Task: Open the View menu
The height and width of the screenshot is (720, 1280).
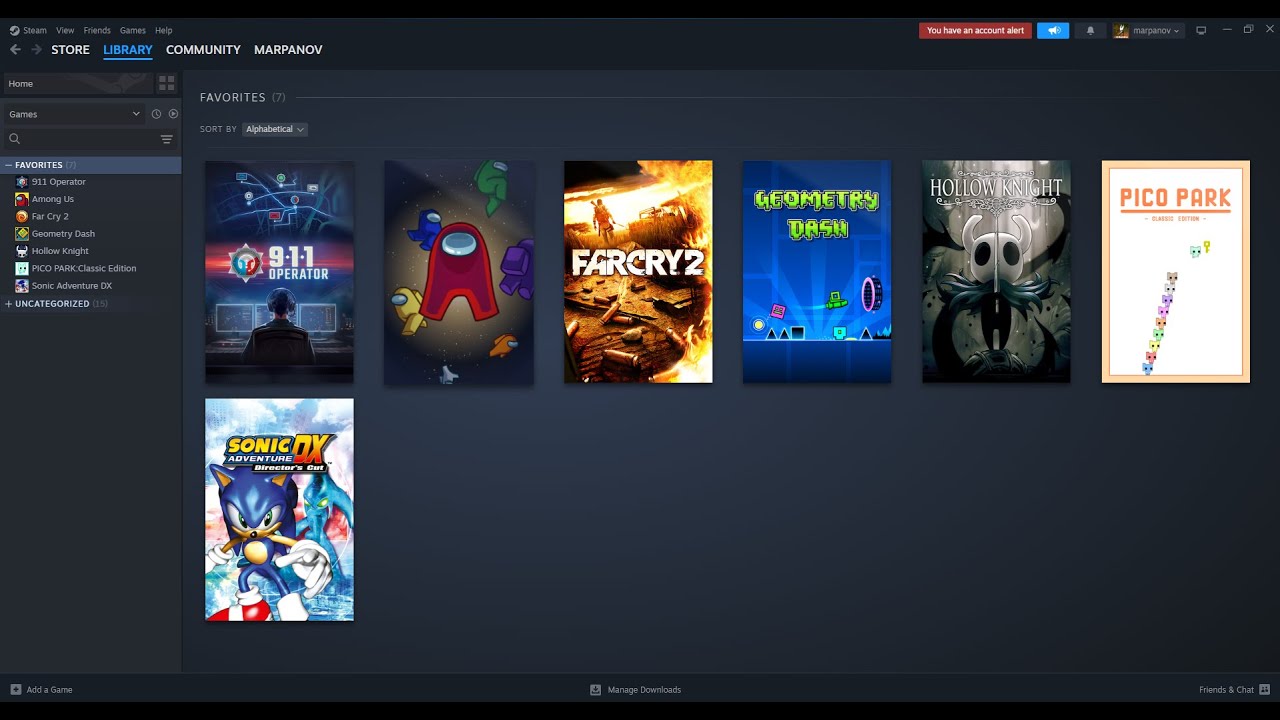Action: (65, 30)
